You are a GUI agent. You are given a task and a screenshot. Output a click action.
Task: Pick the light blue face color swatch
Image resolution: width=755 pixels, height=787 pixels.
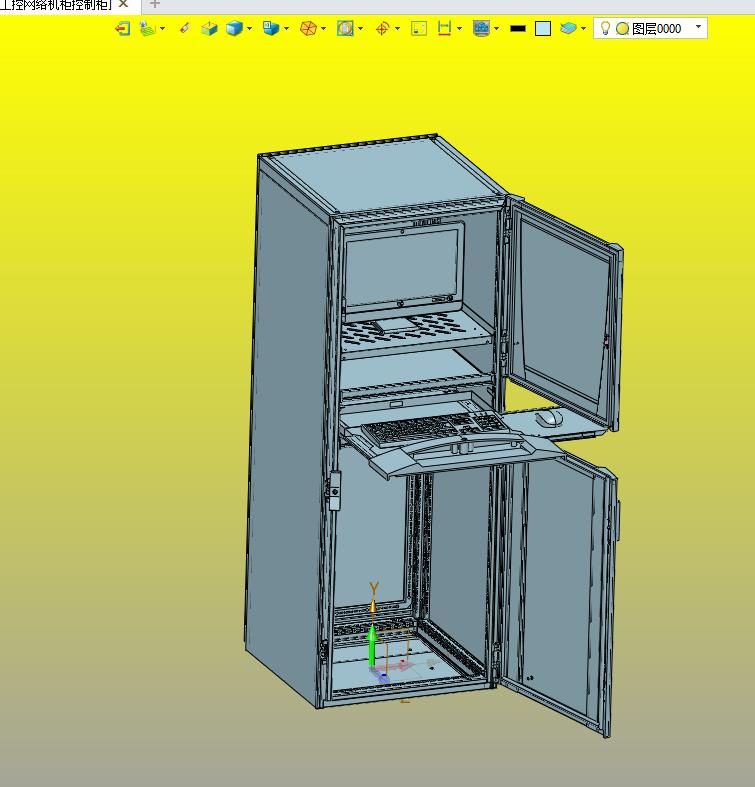543,29
